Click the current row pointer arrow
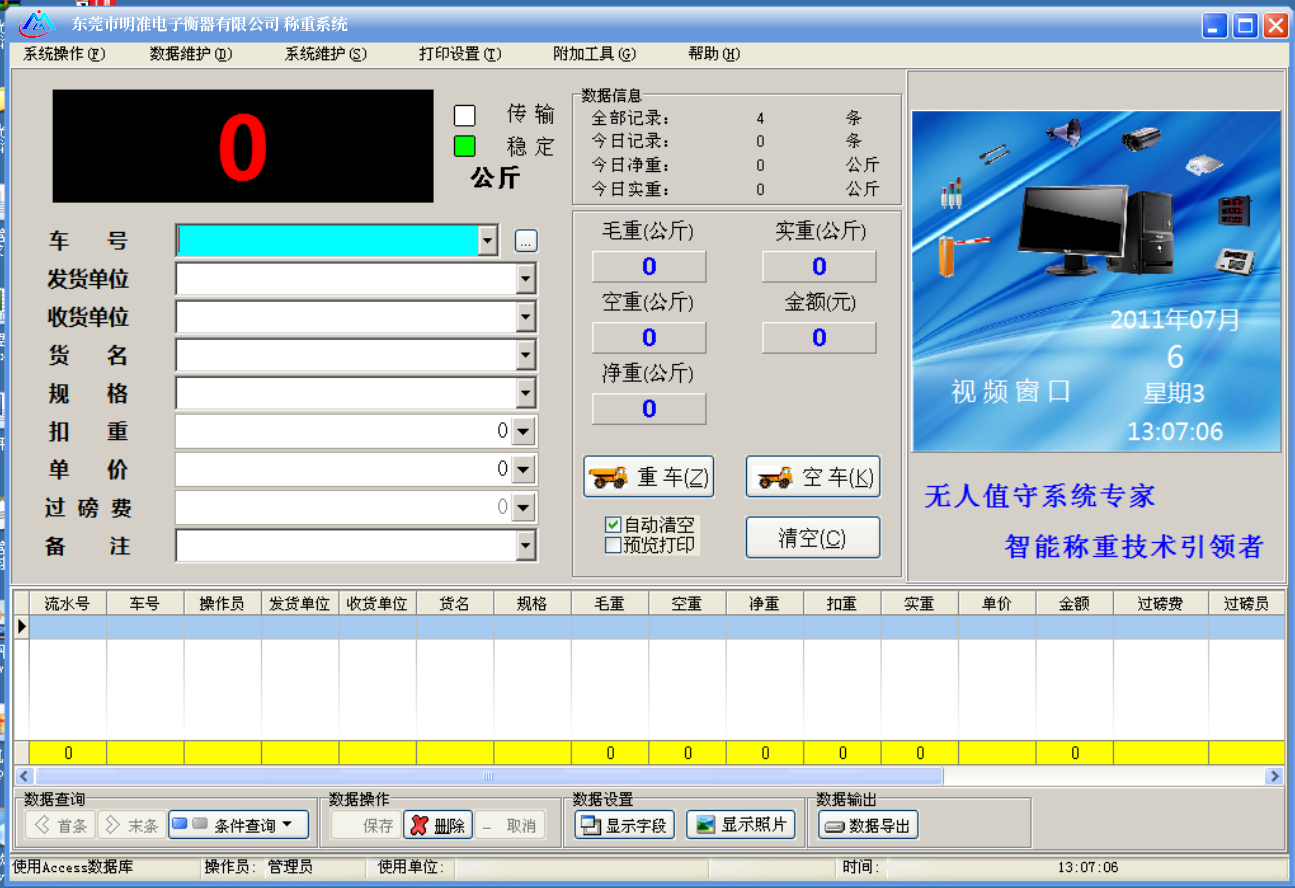The width and height of the screenshot is (1295, 888). (22, 627)
